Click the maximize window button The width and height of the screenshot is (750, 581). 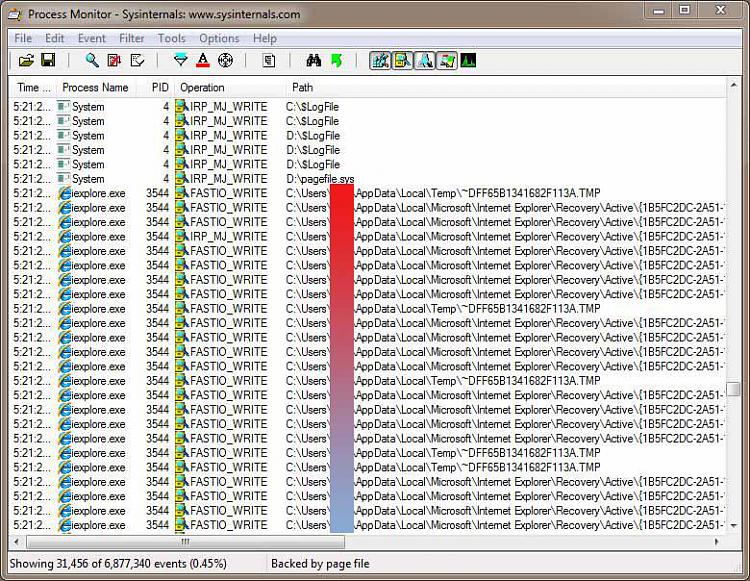[x=685, y=11]
